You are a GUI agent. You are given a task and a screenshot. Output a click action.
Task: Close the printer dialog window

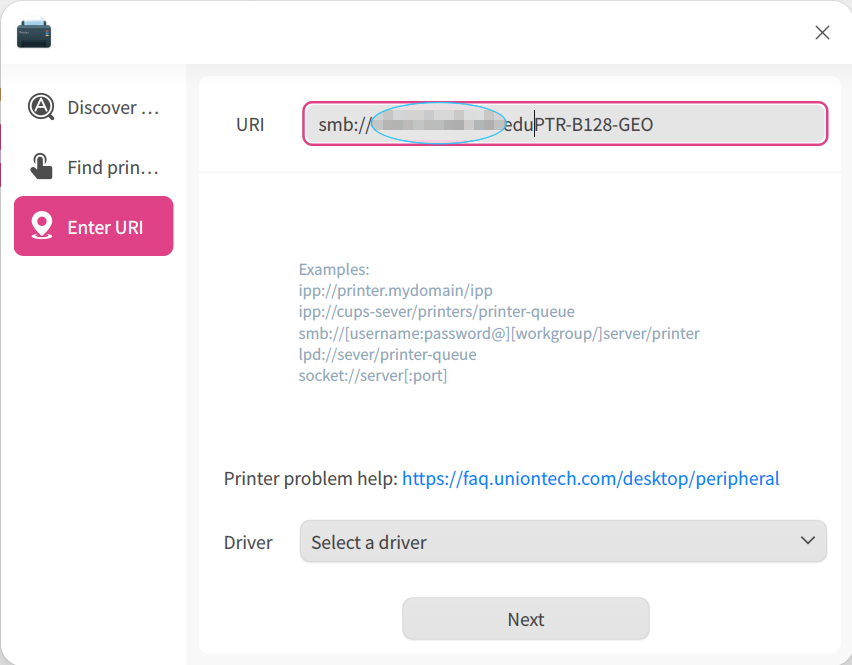click(x=822, y=33)
